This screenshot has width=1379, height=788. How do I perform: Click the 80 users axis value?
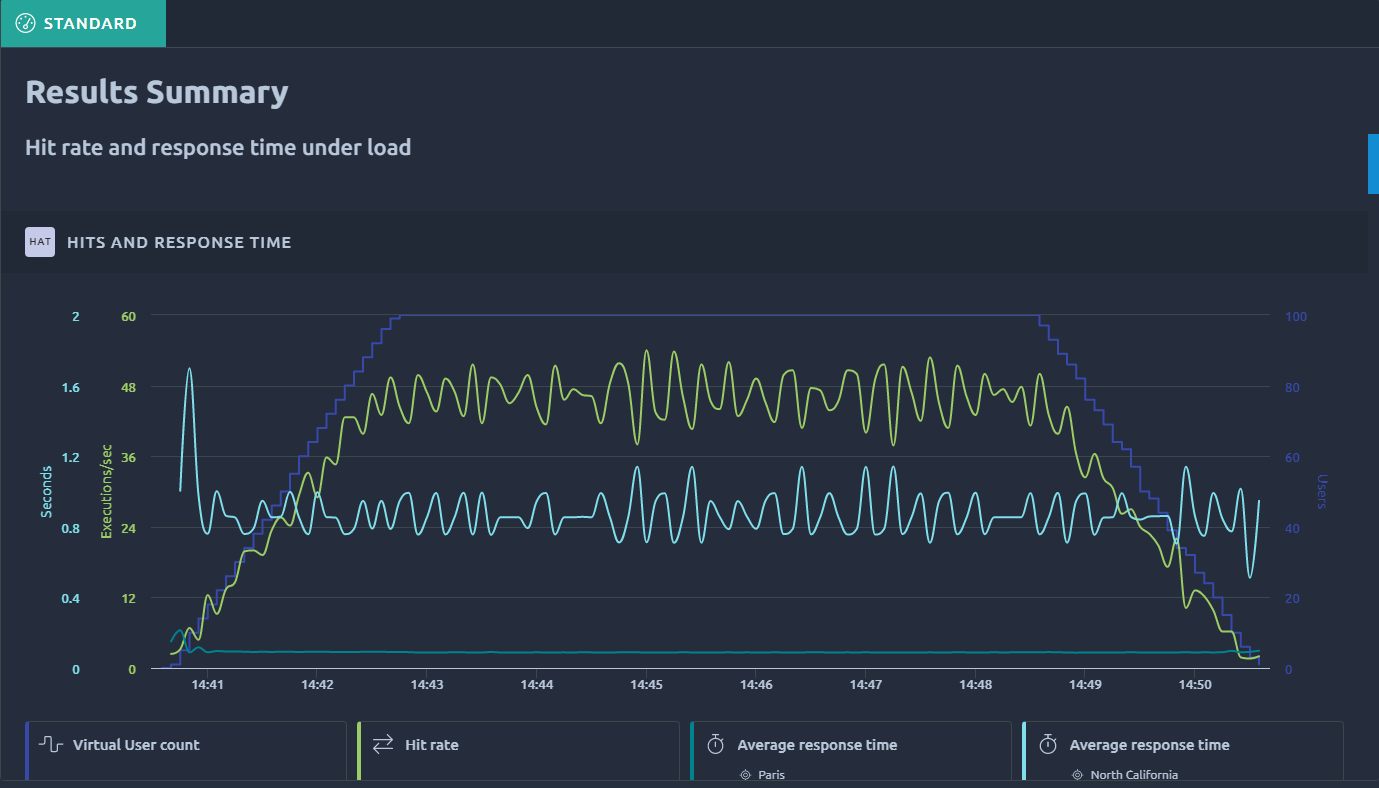pyautogui.click(x=1293, y=387)
